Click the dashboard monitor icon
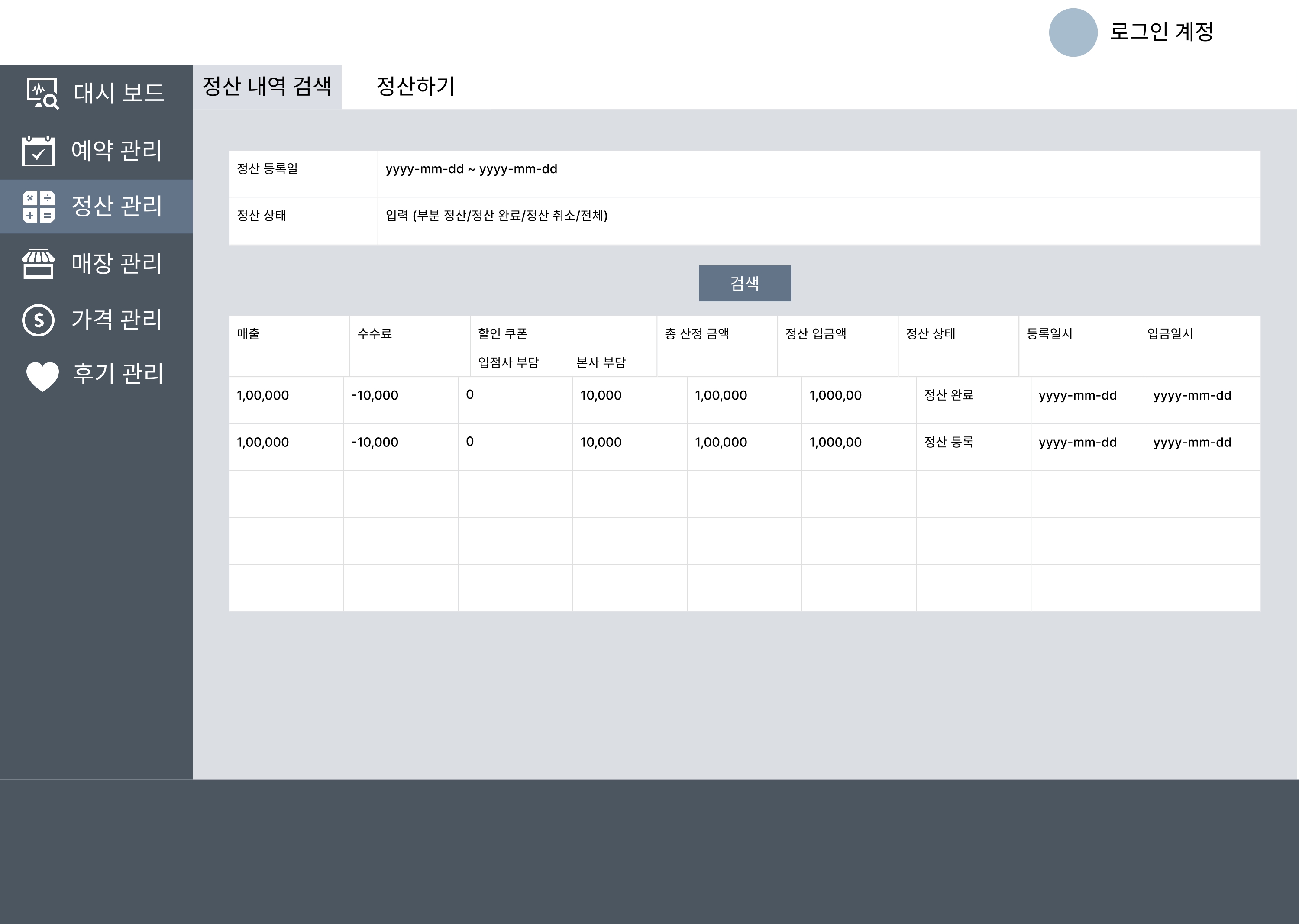This screenshot has width=1299, height=924. [42, 93]
